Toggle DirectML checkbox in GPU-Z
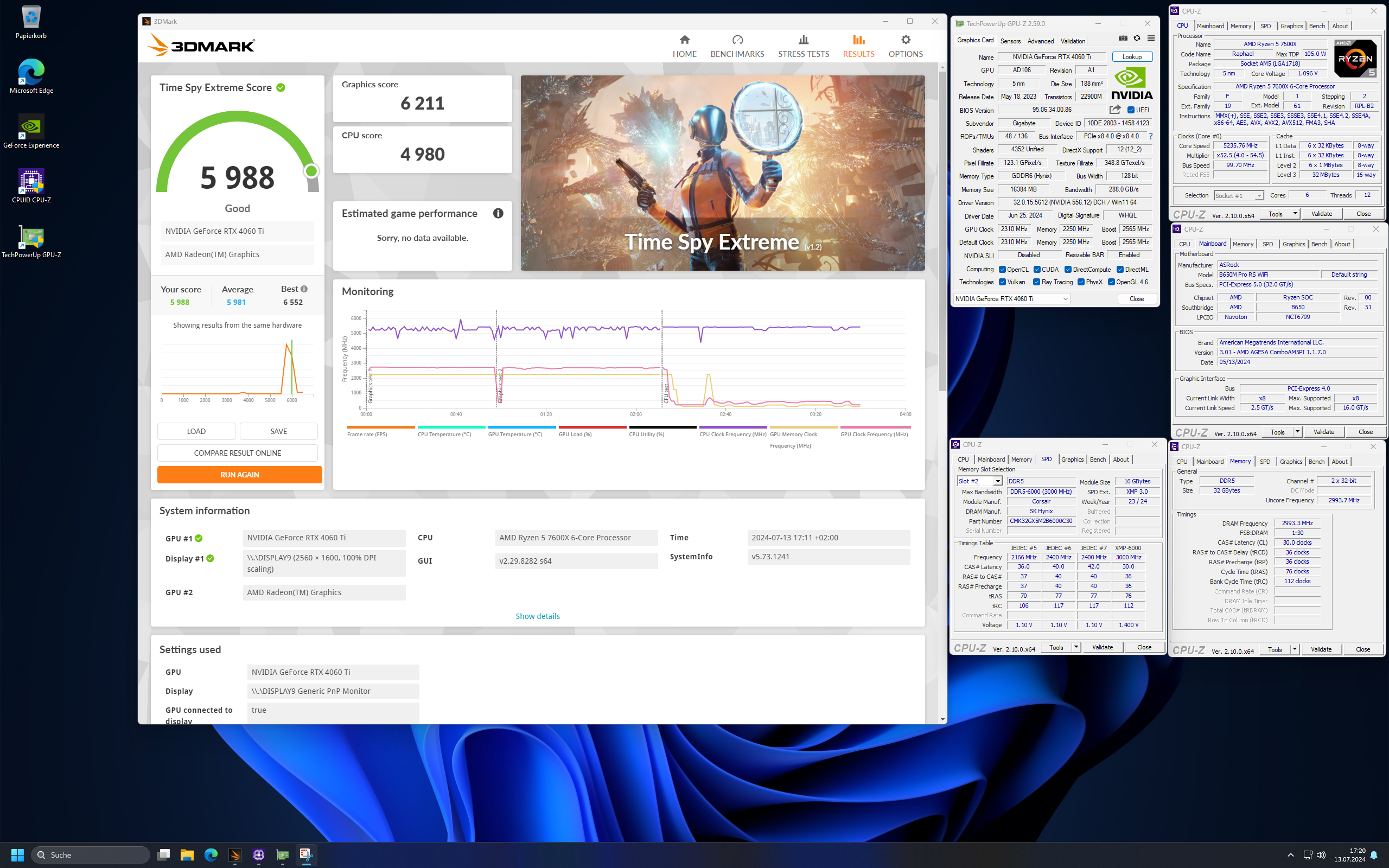Viewport: 1389px width, 868px height. coord(1120,270)
